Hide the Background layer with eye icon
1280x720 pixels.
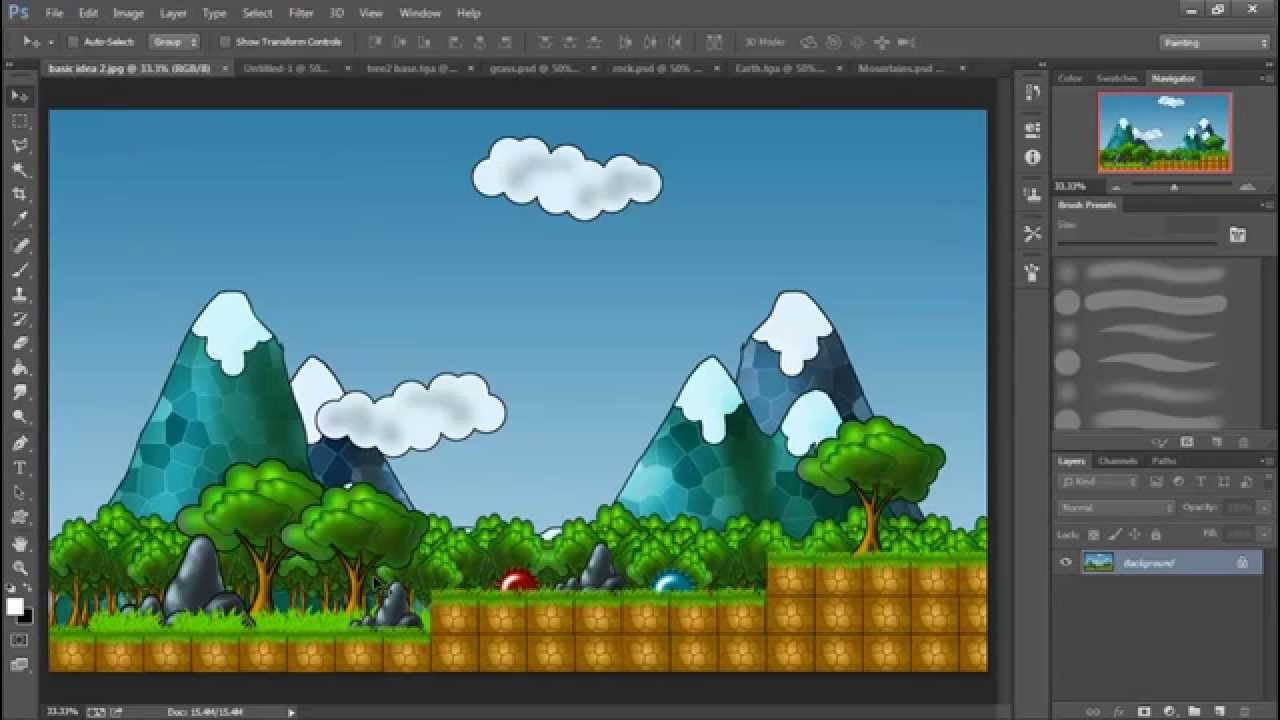pos(1066,563)
